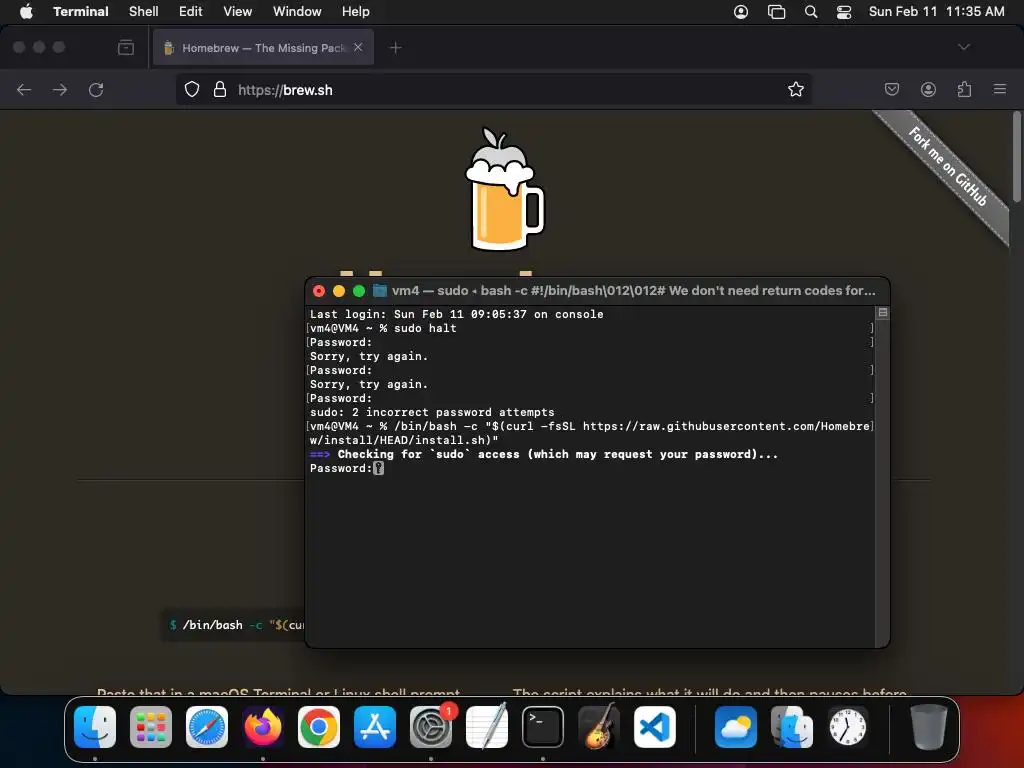Open the View menu
Viewport: 1024px width, 768px height.
[237, 11]
